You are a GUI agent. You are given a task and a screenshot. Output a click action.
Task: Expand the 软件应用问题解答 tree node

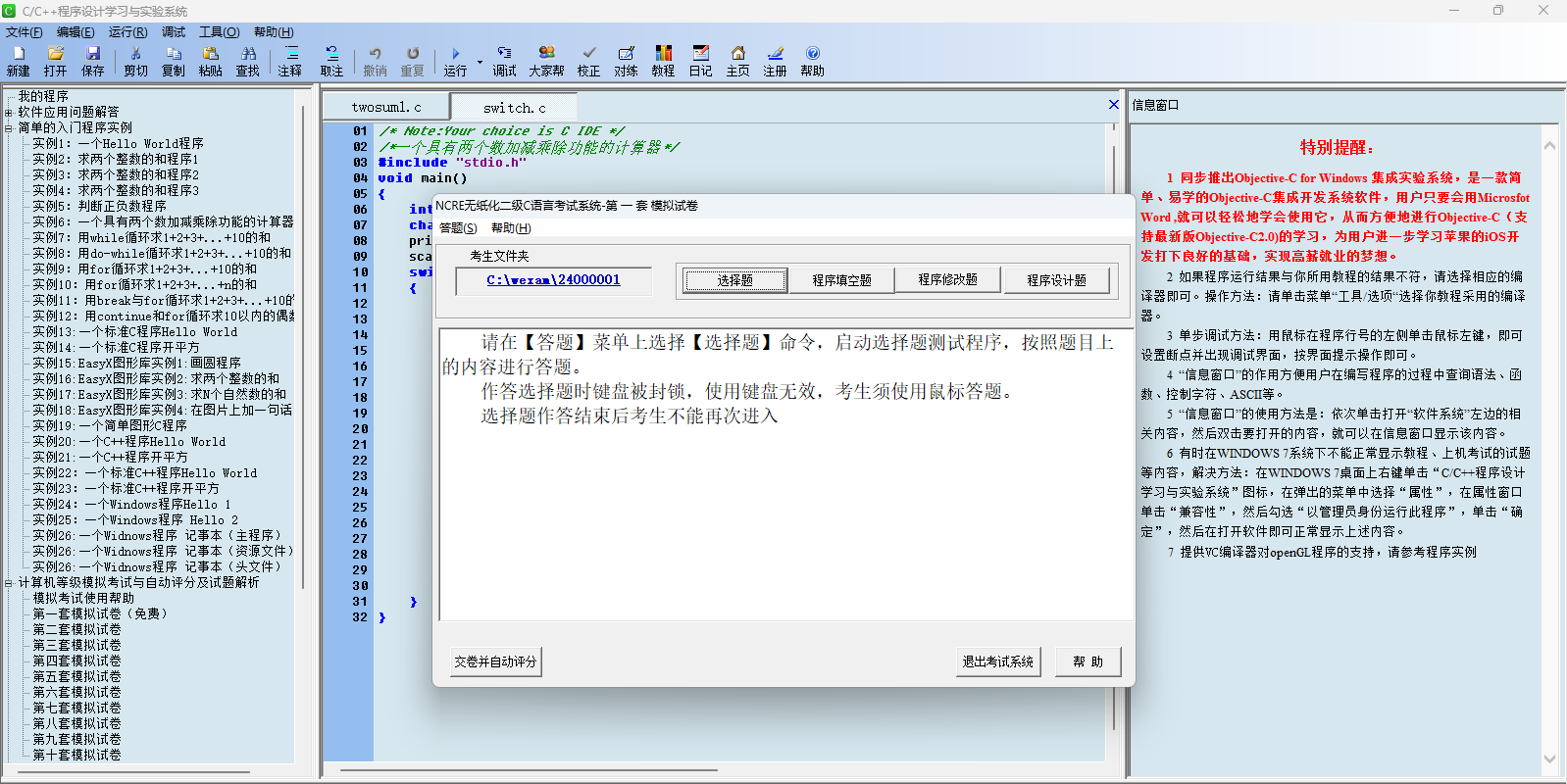(x=9, y=112)
